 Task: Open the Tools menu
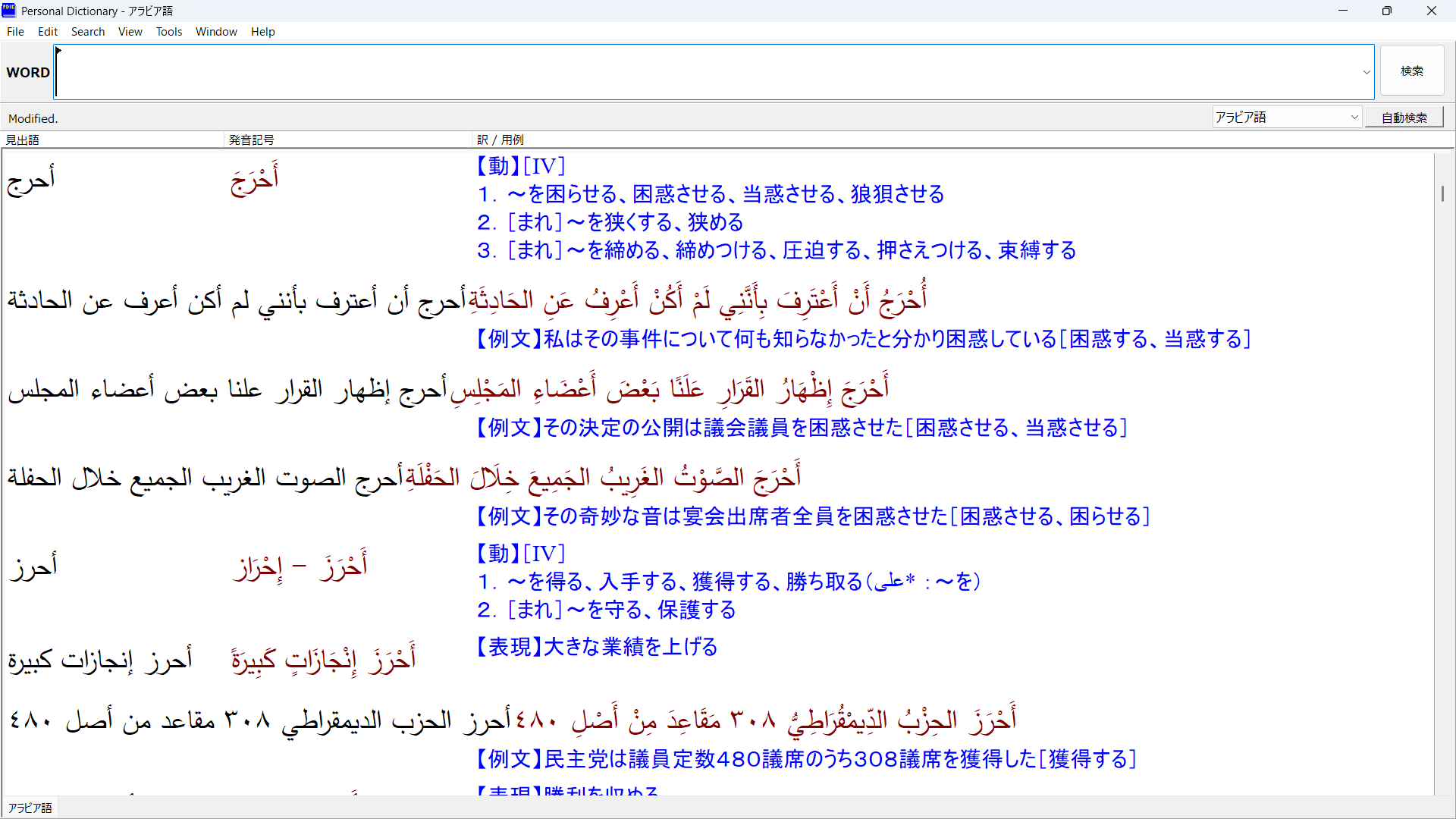169,32
